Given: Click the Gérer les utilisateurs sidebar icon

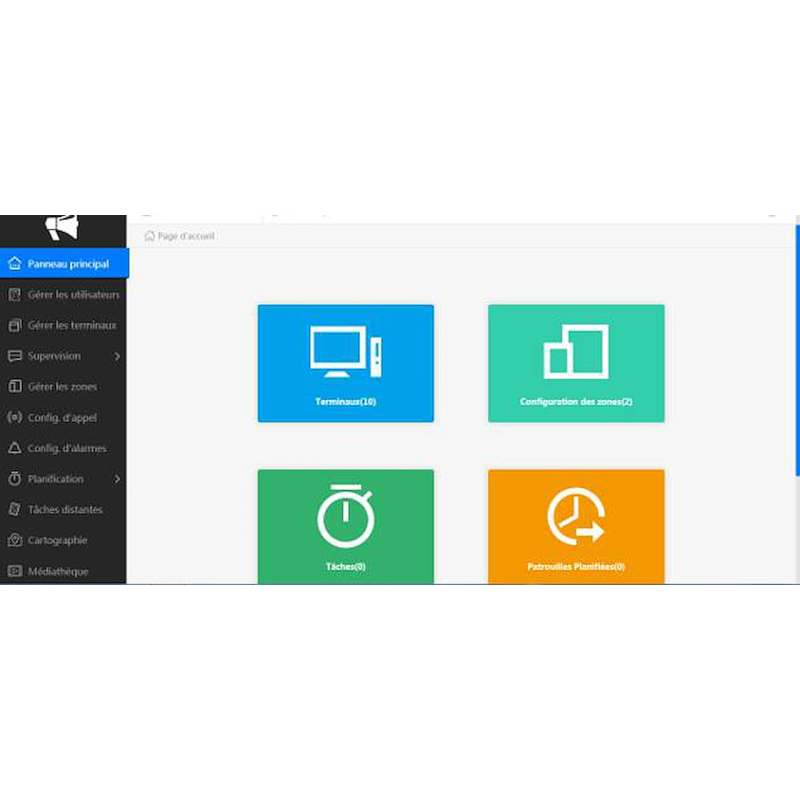Looking at the screenshot, I should [14, 295].
